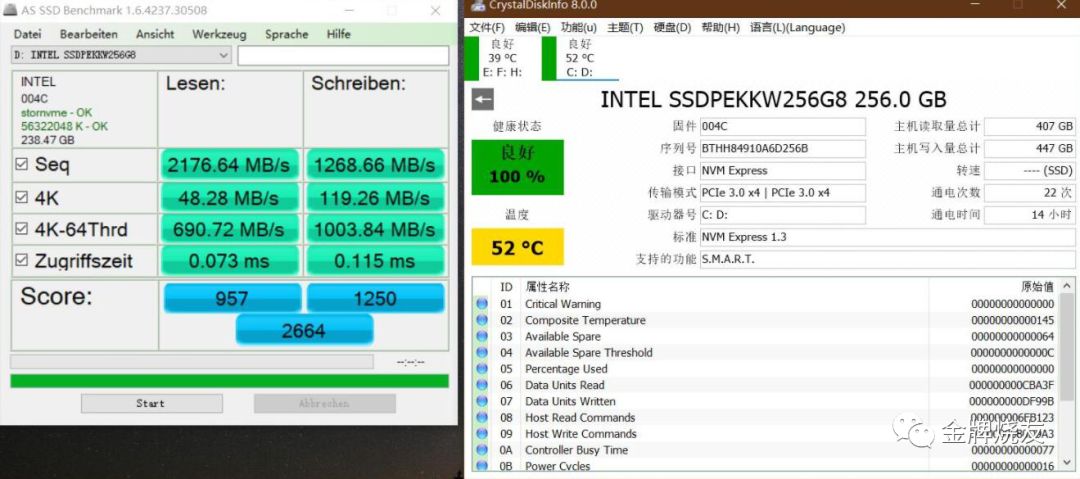Click the green progress bar in AS SSD
The width and height of the screenshot is (1080, 479).
(x=229, y=381)
